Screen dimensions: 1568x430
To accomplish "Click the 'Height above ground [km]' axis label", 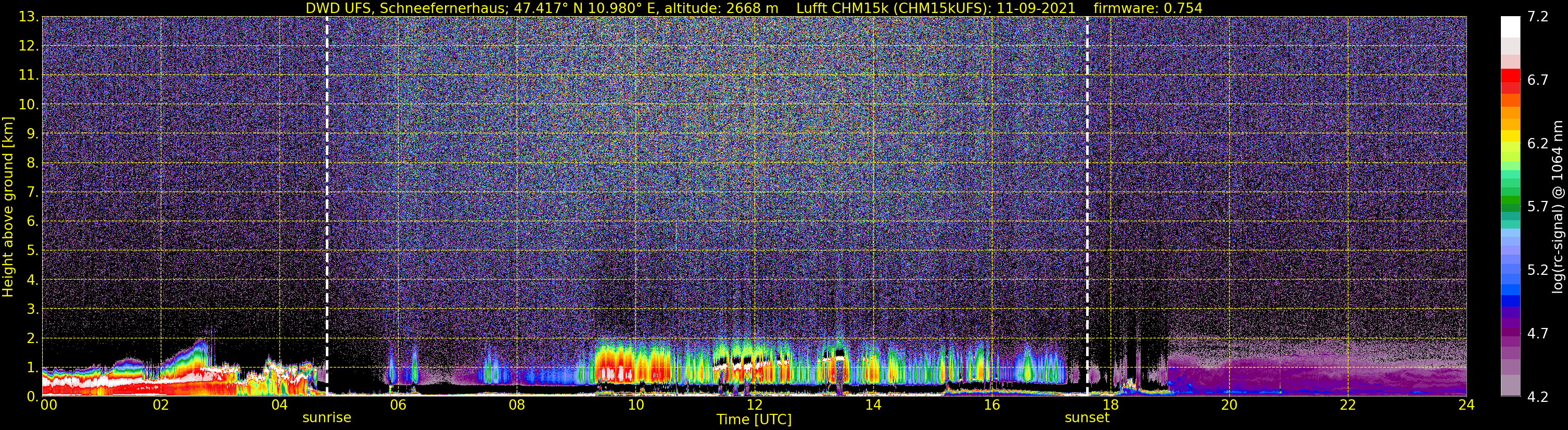I will [x=8, y=207].
